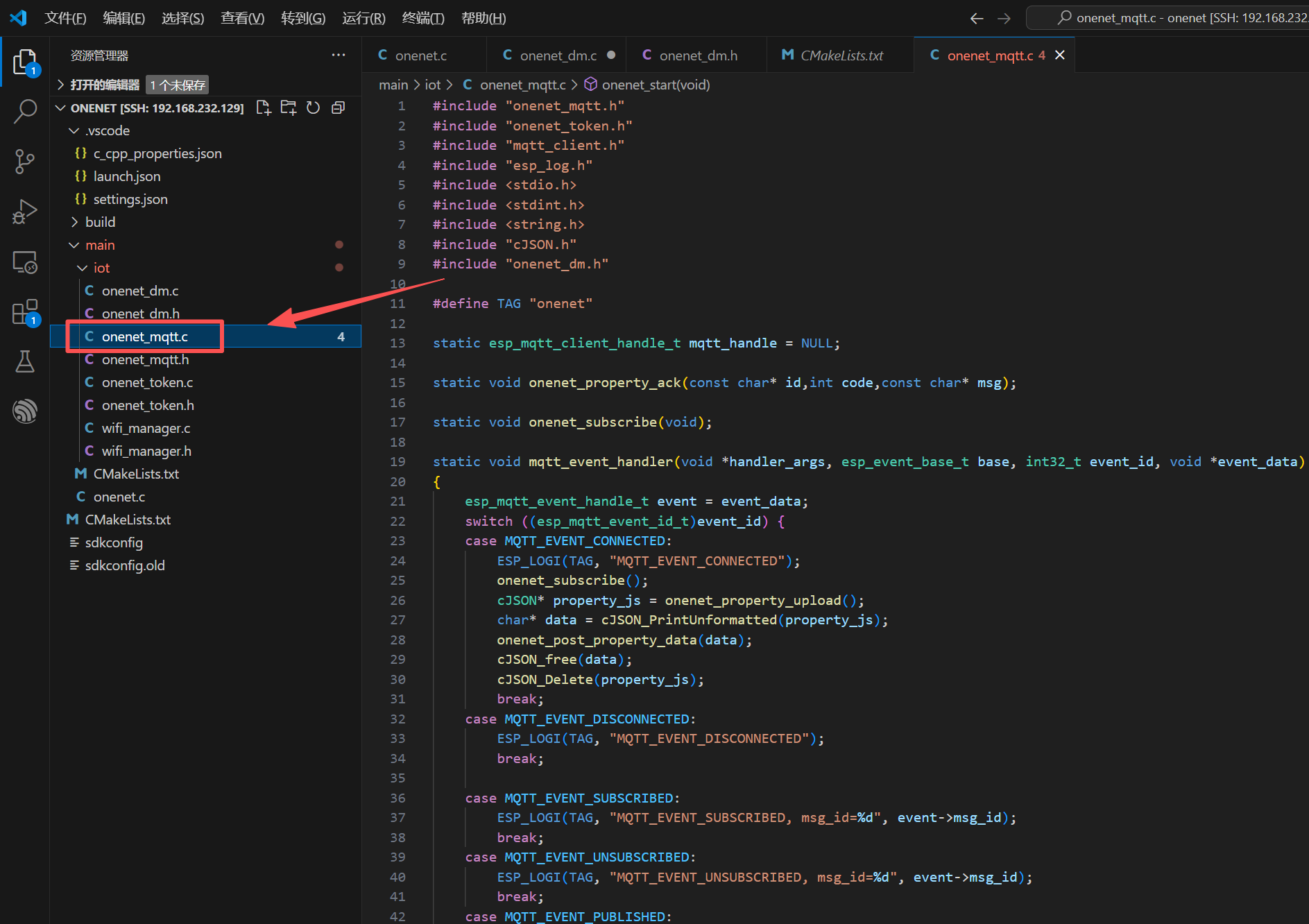Collapse all folders in explorer
The image size is (1309, 924).
339,108
